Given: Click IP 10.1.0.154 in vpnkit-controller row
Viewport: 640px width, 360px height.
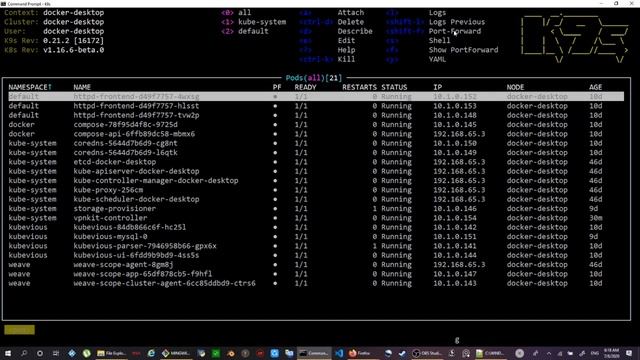Looking at the screenshot, I should point(455,218).
